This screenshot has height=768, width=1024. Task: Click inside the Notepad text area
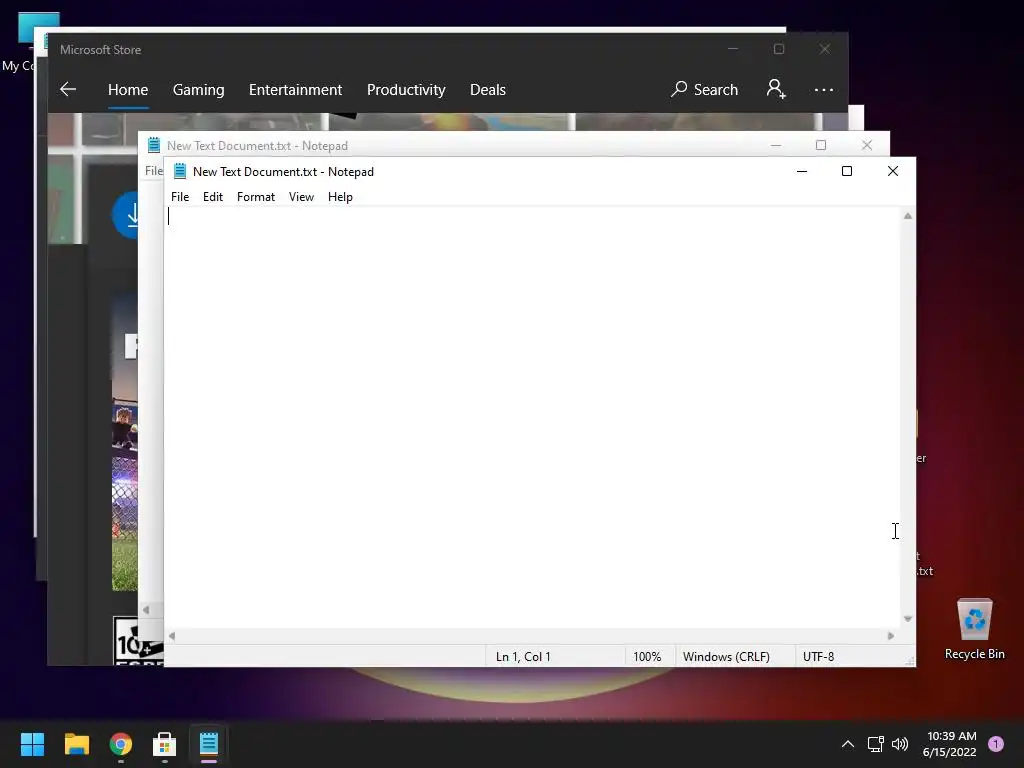[x=533, y=418]
